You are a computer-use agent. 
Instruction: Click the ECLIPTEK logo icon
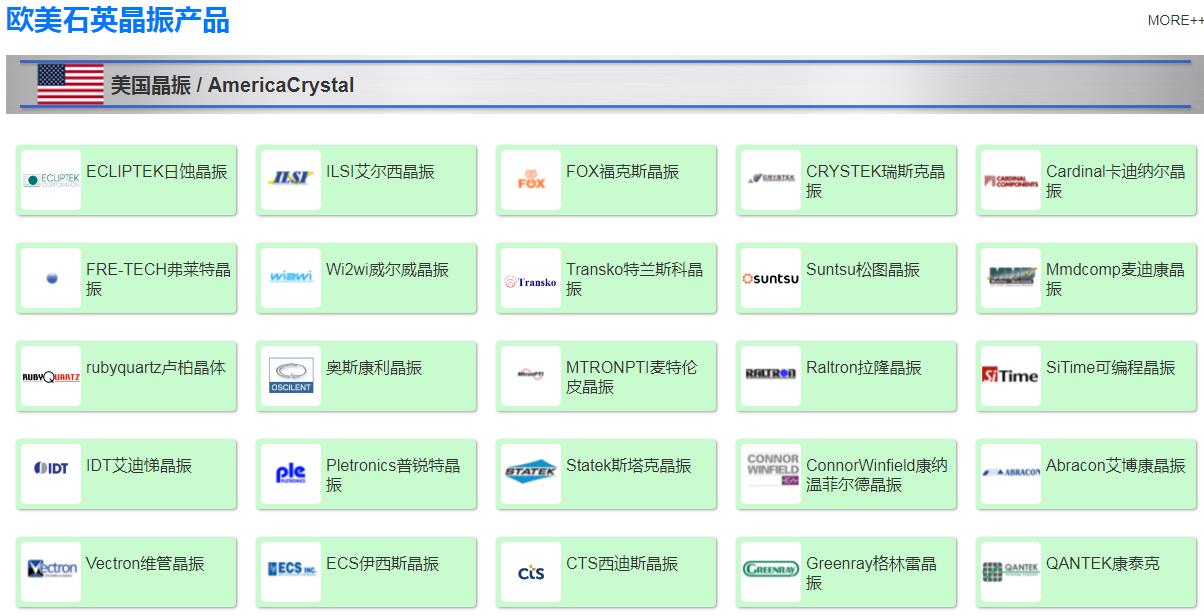51,180
